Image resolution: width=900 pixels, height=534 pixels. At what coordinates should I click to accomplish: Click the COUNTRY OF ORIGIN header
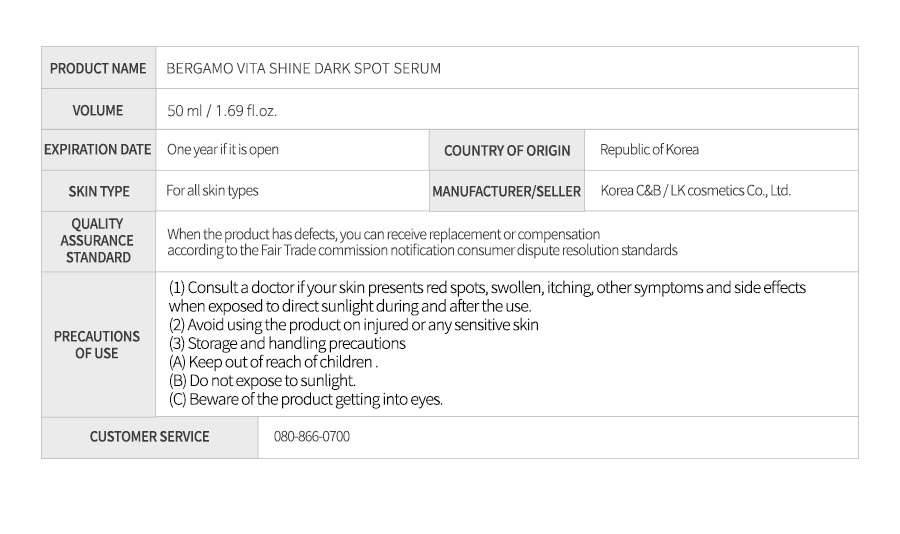[507, 150]
